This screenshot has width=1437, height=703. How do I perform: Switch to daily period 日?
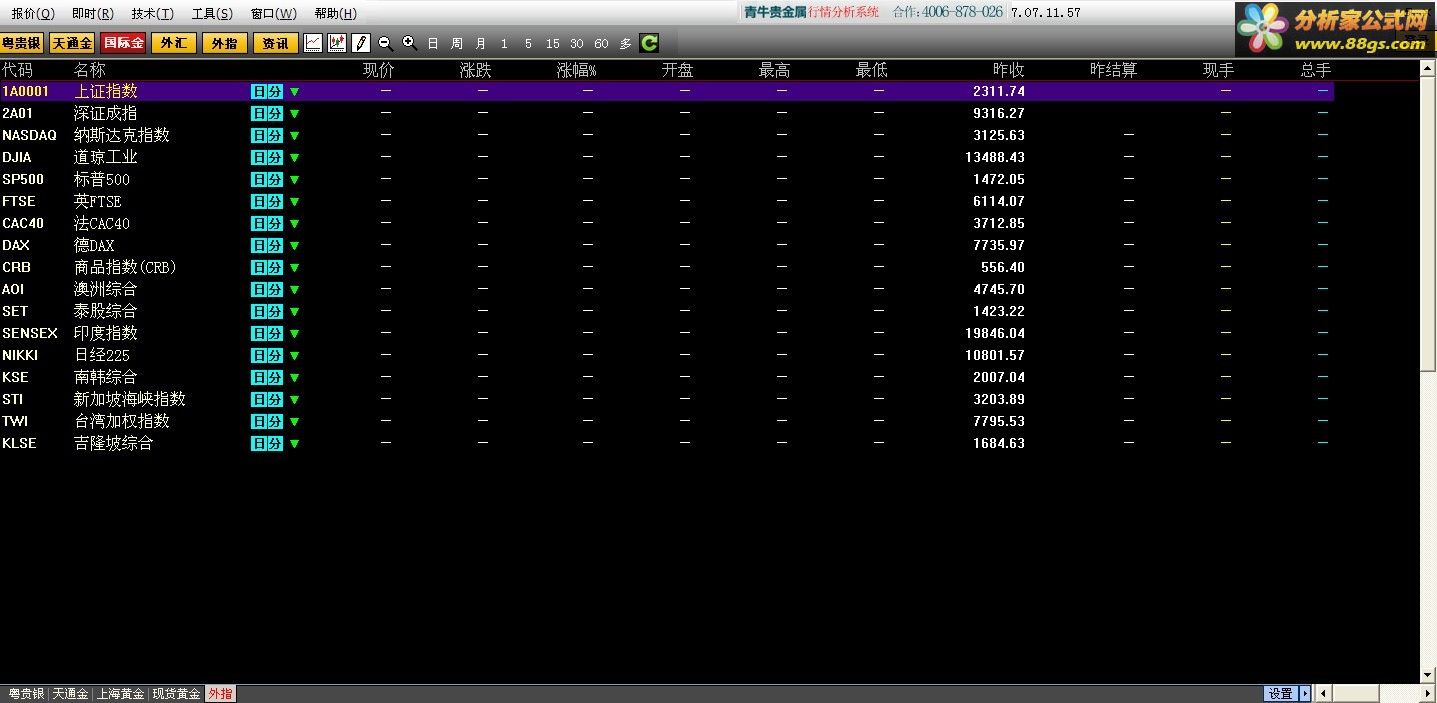tap(433, 44)
